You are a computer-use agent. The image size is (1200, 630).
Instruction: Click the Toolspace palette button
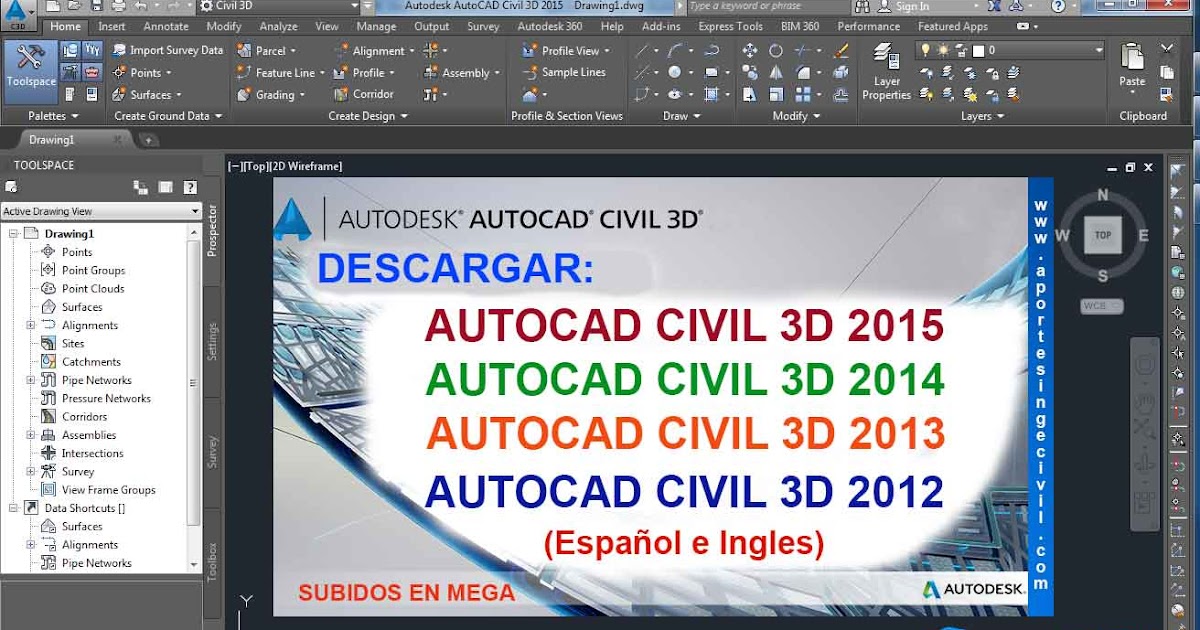[30, 70]
